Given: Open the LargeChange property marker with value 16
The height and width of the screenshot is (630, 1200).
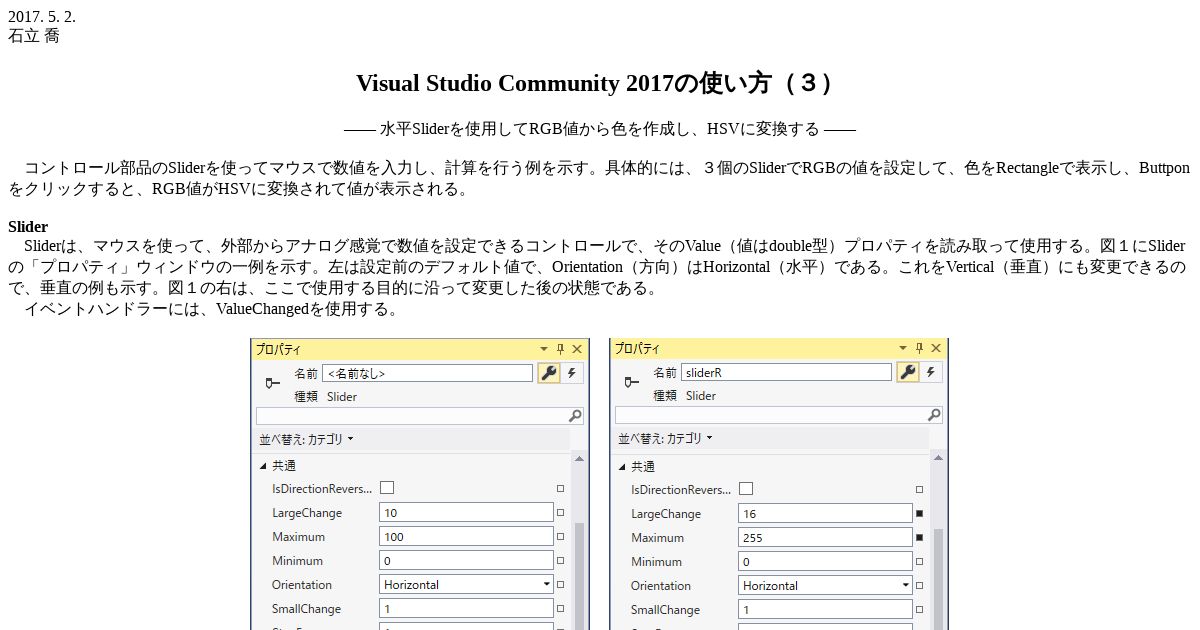Looking at the screenshot, I should [x=919, y=513].
